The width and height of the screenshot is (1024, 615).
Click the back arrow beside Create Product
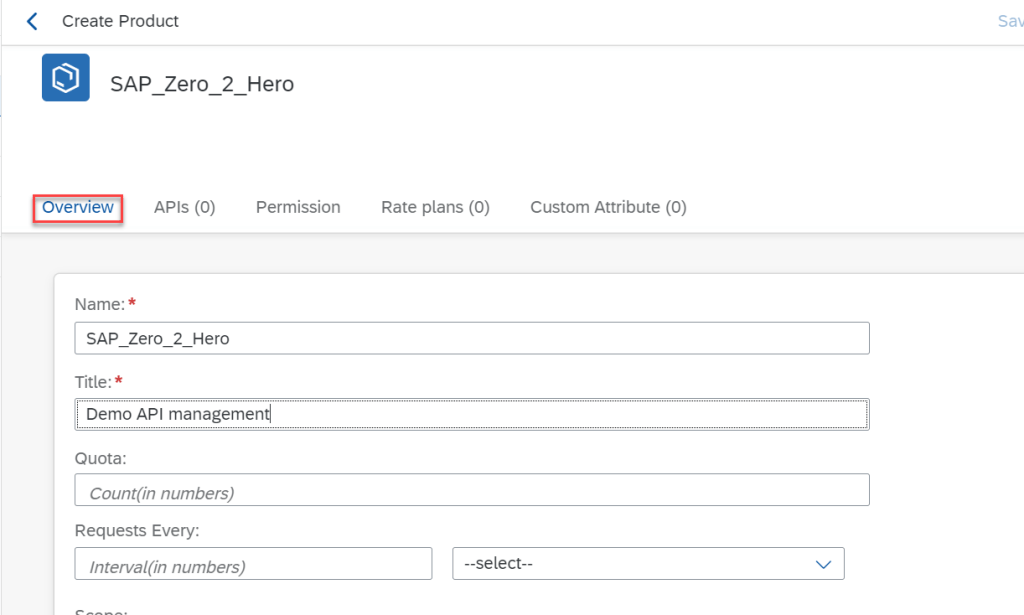click(32, 21)
